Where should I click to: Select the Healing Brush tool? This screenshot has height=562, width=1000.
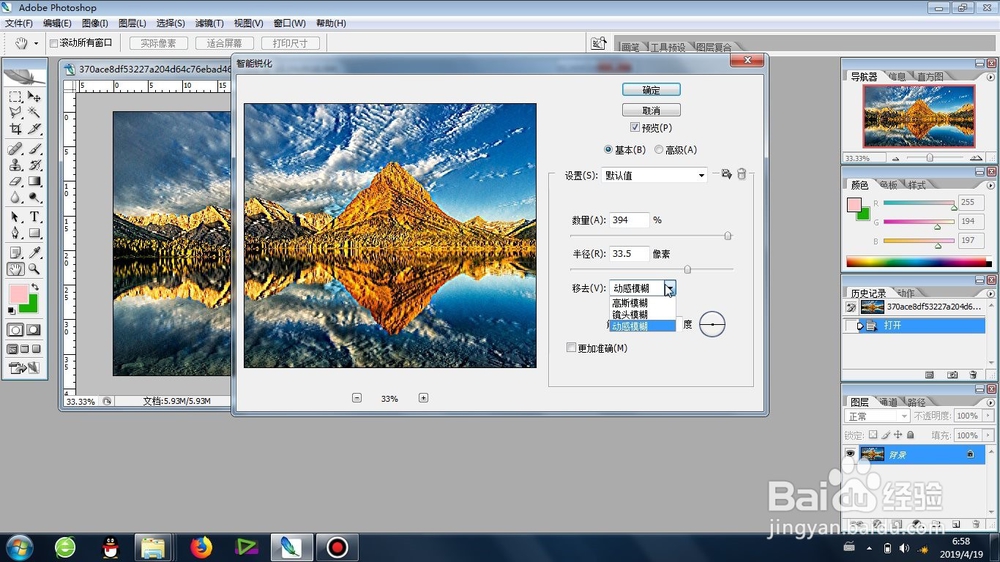coord(15,149)
